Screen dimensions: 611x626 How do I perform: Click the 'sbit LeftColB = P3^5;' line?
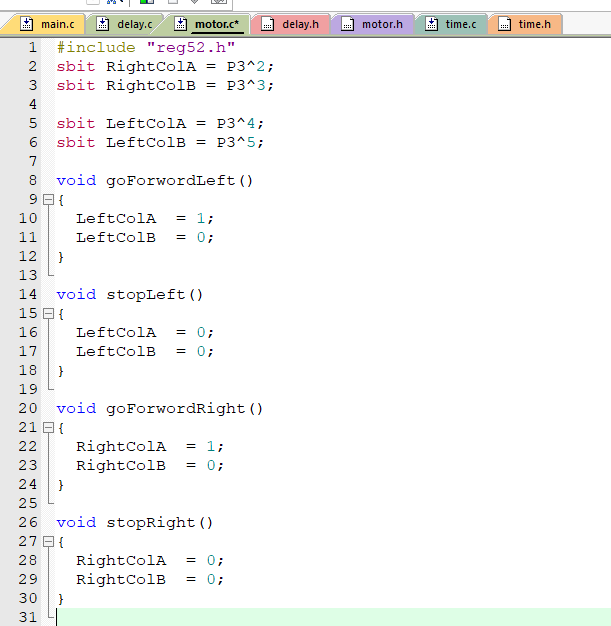[x=160, y=143]
